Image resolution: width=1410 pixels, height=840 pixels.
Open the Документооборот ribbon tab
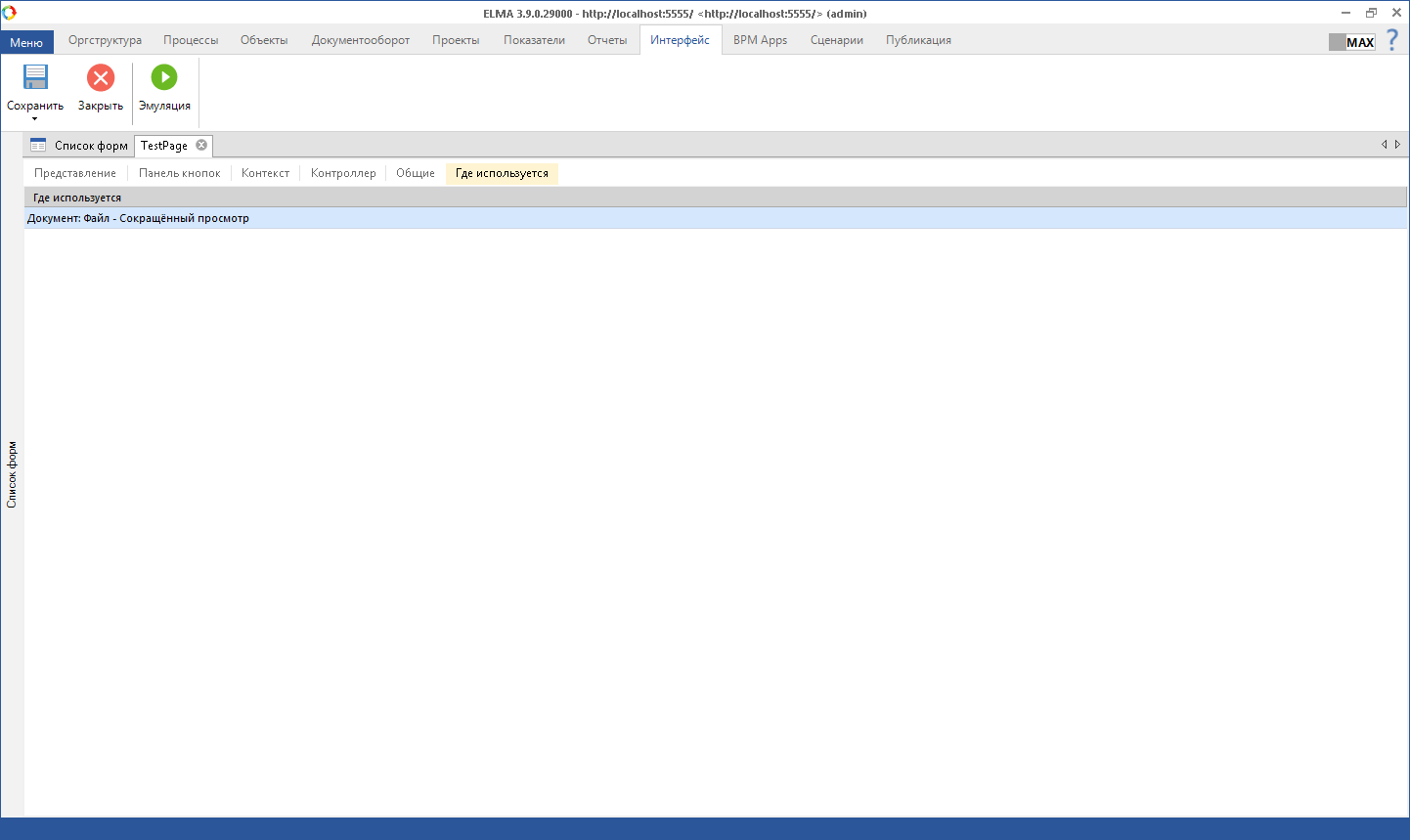360,40
